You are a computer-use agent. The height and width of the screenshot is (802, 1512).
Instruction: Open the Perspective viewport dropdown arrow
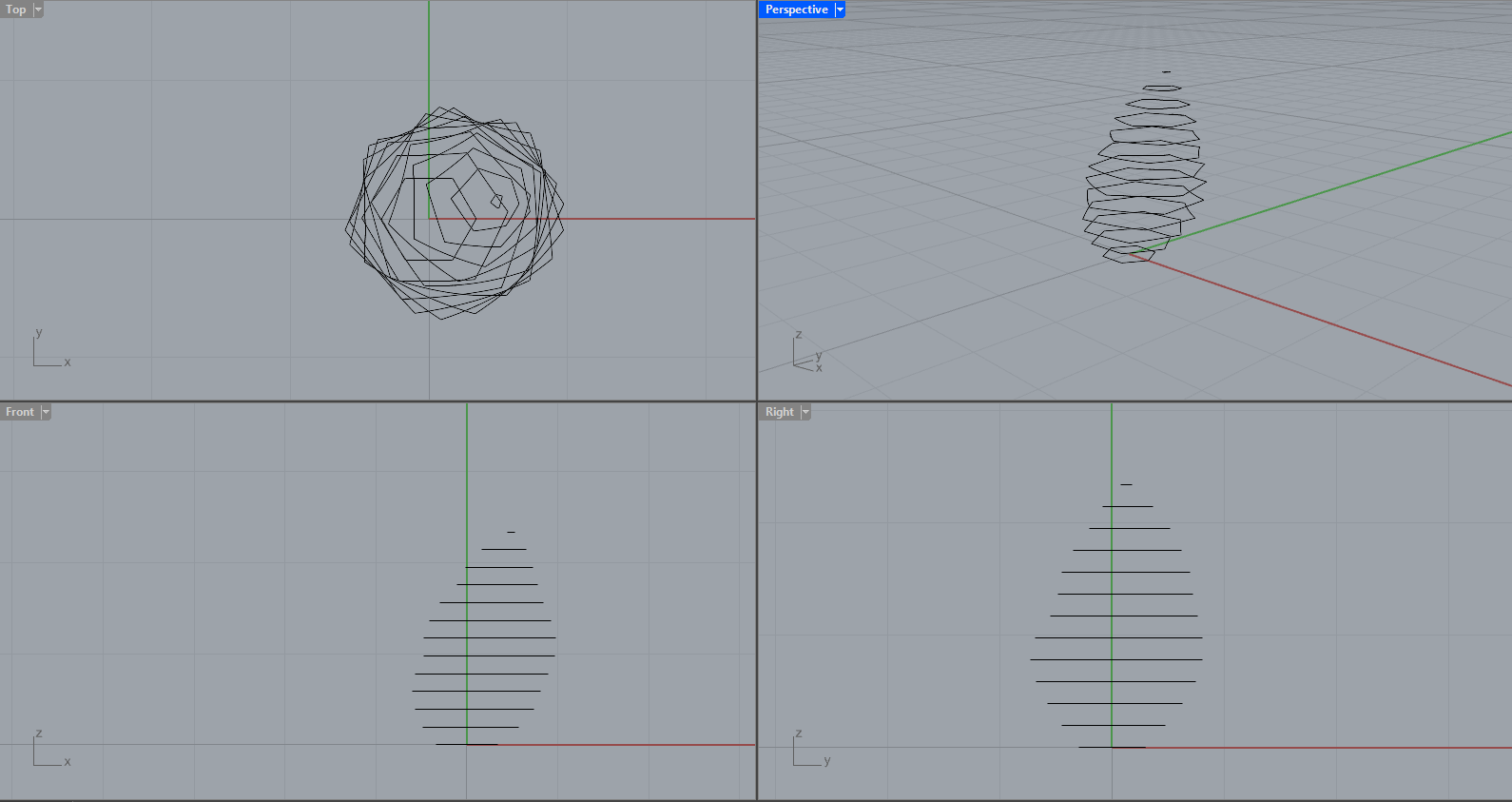coord(841,10)
